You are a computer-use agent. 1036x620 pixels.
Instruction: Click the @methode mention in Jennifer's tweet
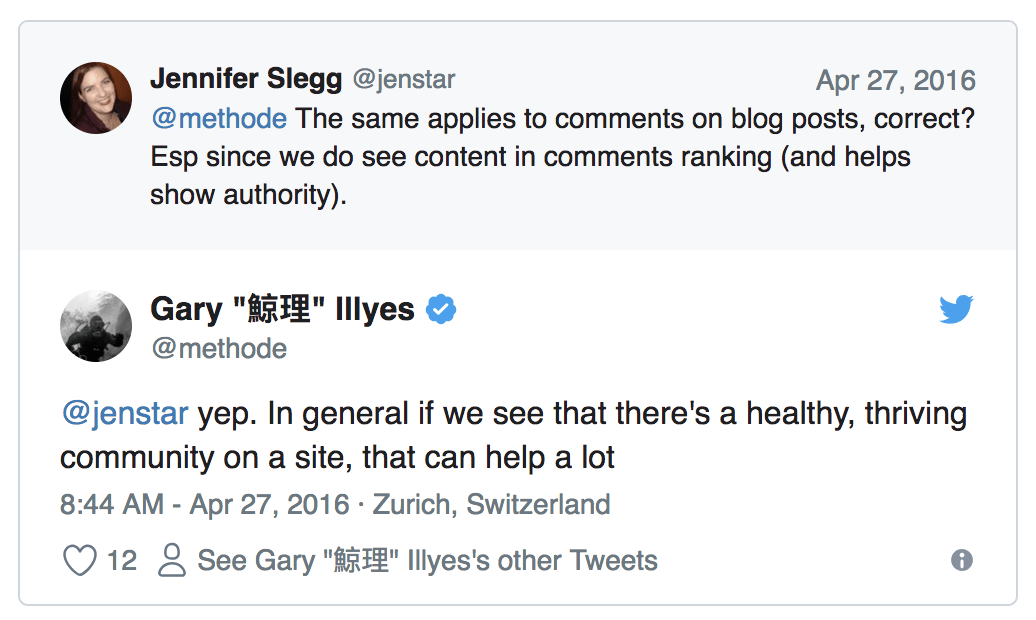click(x=218, y=119)
